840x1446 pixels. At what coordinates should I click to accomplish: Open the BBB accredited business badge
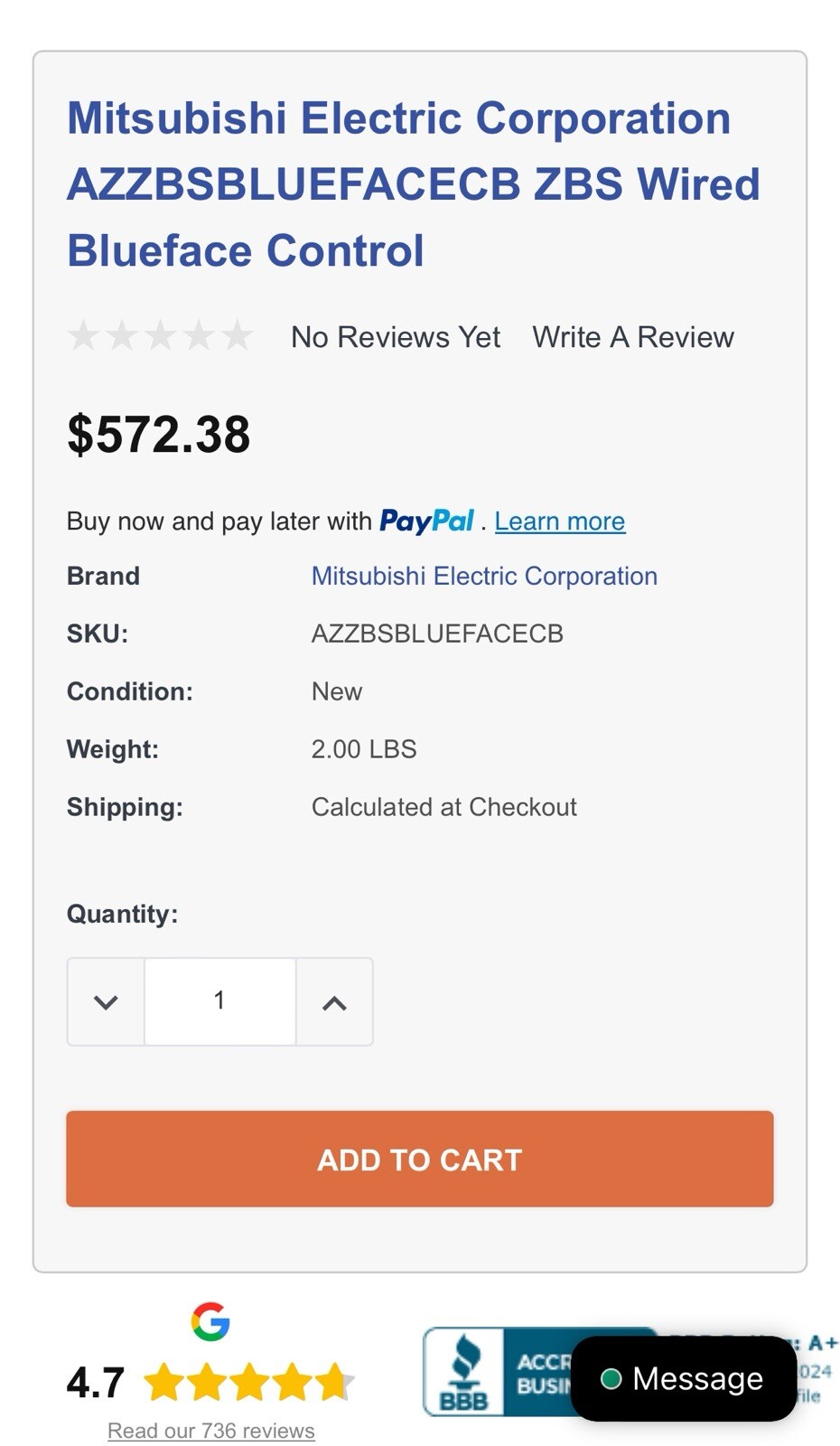point(499,1371)
